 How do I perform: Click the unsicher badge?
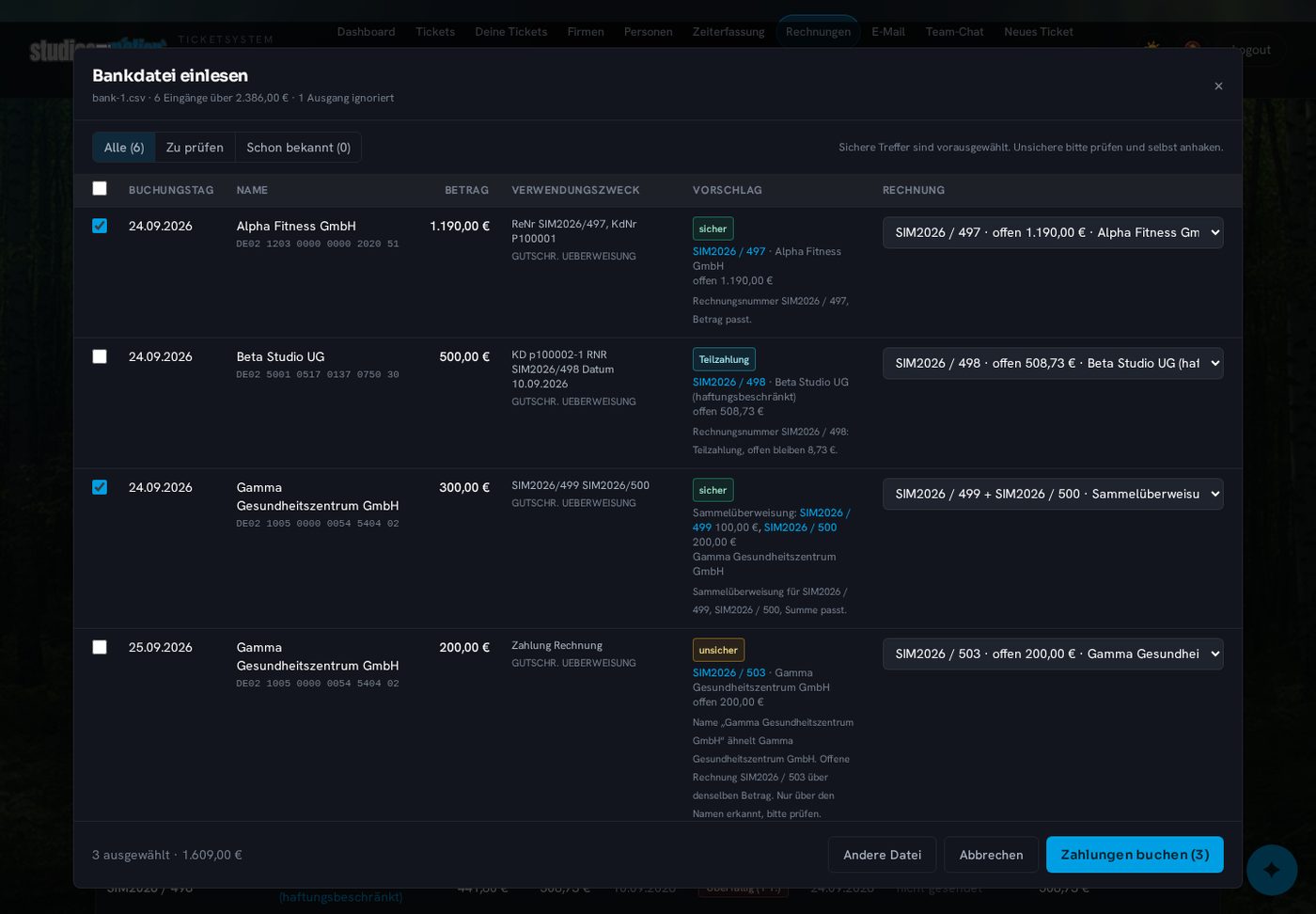pos(718,650)
